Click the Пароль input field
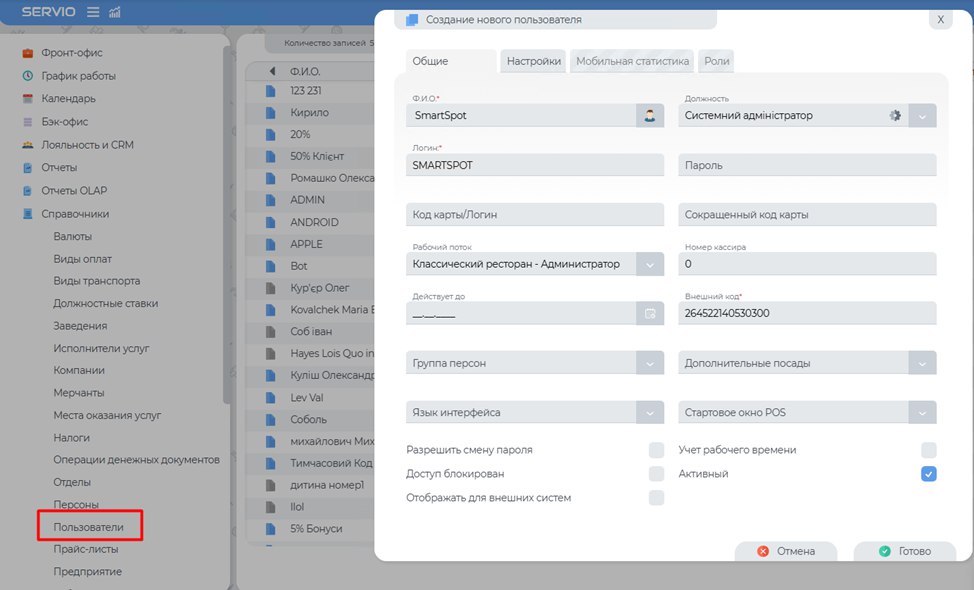The height and width of the screenshot is (590, 974). point(807,166)
